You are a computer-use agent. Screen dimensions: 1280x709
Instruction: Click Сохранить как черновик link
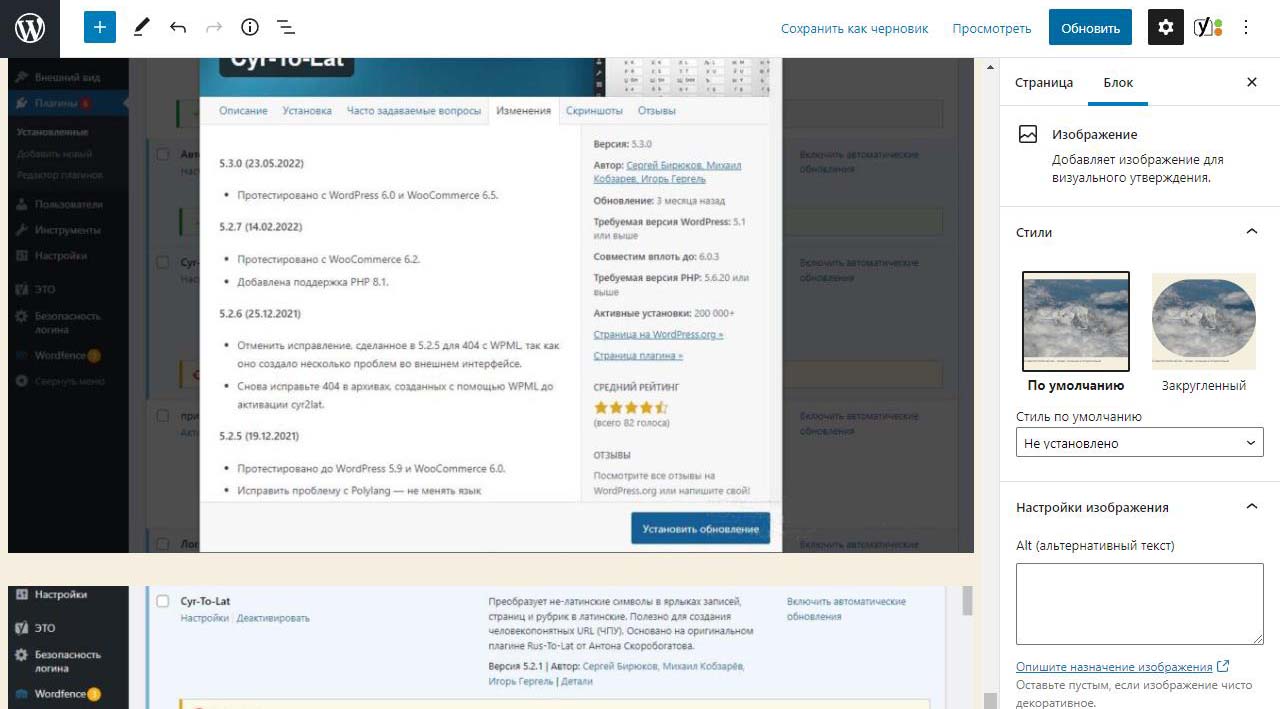point(854,28)
